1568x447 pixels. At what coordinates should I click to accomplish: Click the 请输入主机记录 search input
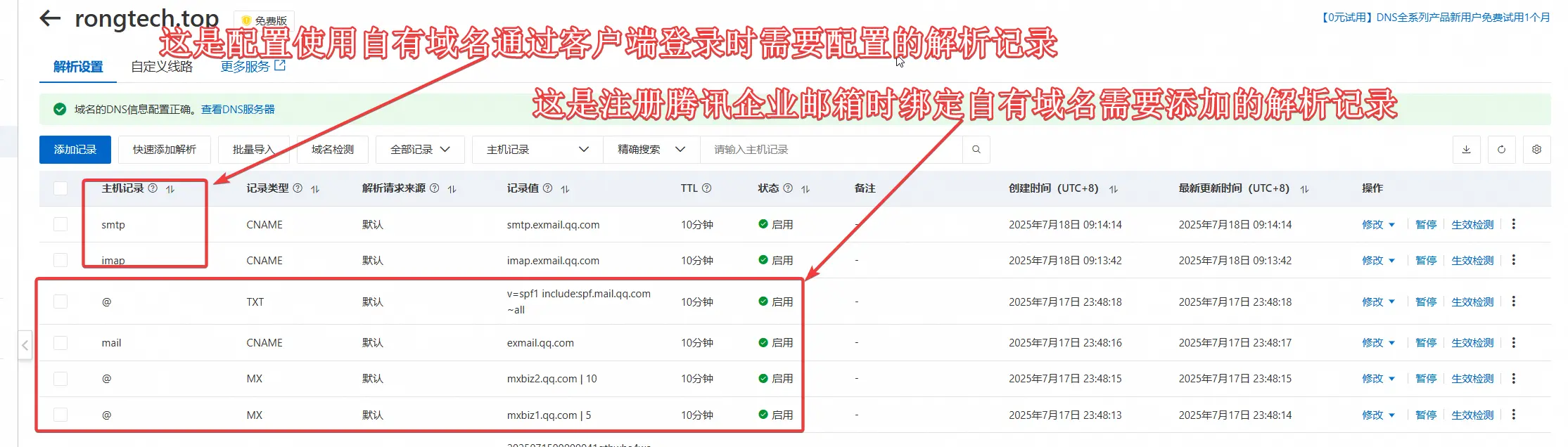click(830, 150)
